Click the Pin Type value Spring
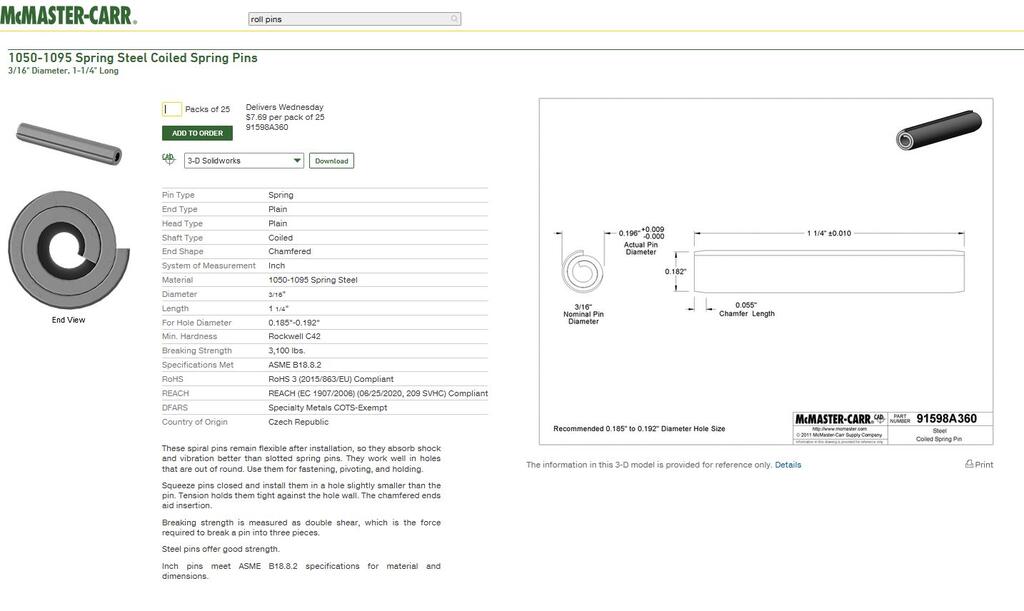The image size is (1024, 611). point(281,195)
